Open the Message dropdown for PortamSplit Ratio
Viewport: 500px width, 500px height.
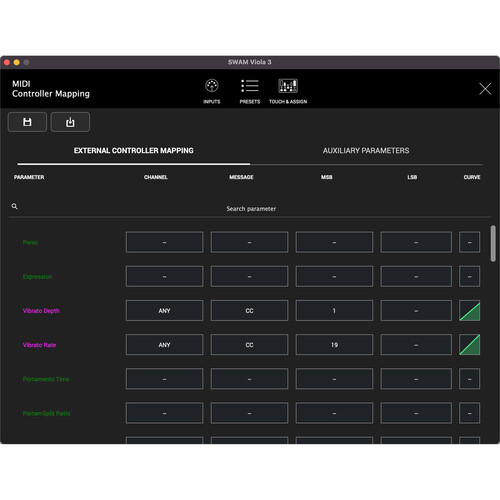[249, 413]
